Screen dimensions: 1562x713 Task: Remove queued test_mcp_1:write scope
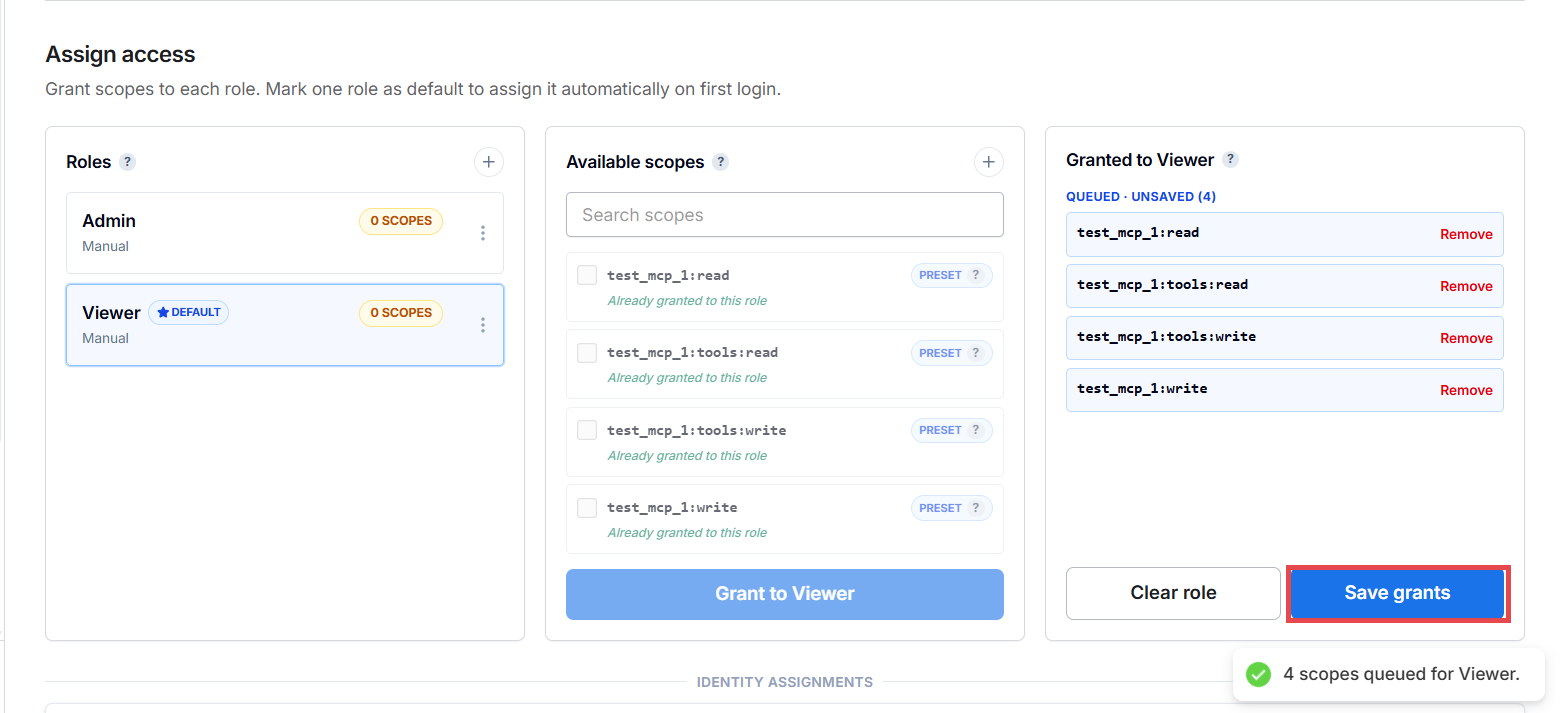coord(1466,390)
